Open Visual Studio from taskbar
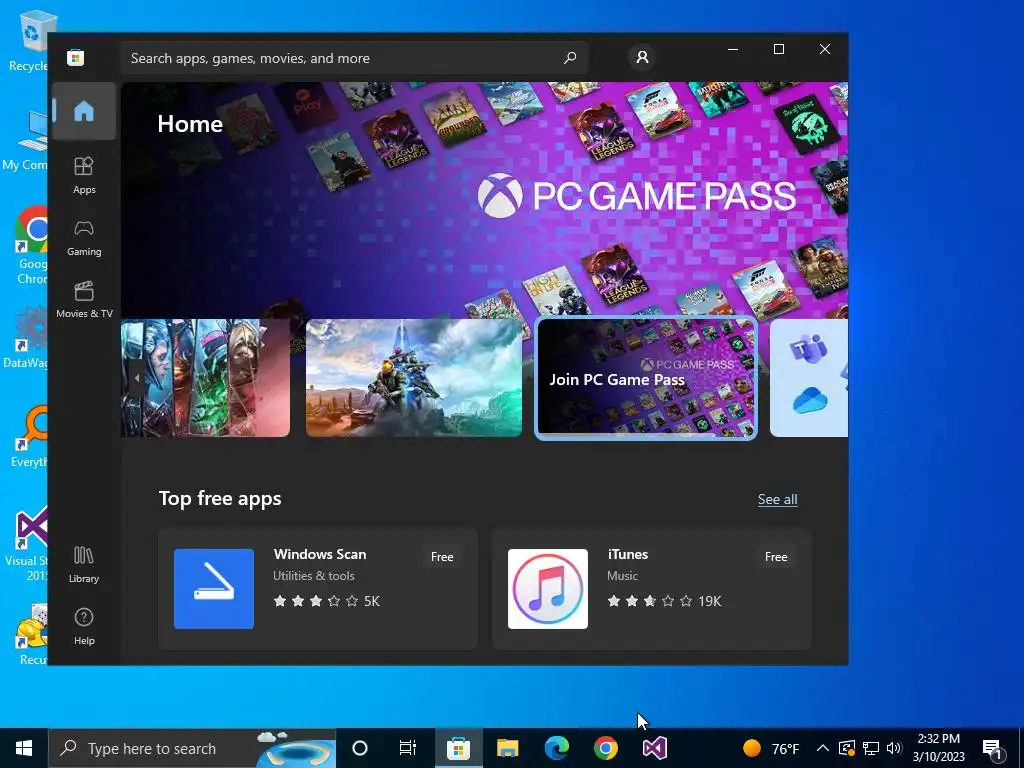 (654, 748)
